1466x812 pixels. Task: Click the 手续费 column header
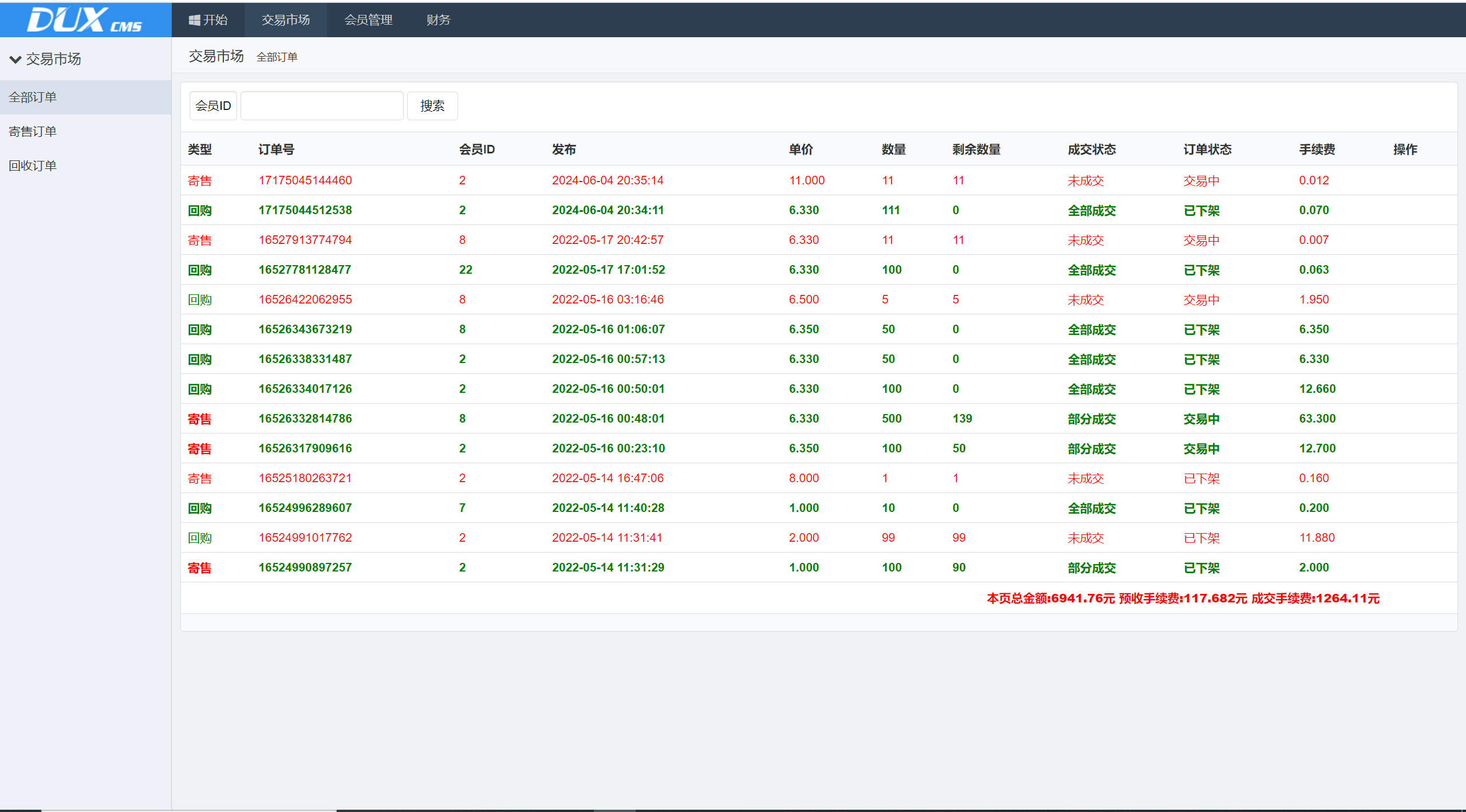click(1317, 149)
